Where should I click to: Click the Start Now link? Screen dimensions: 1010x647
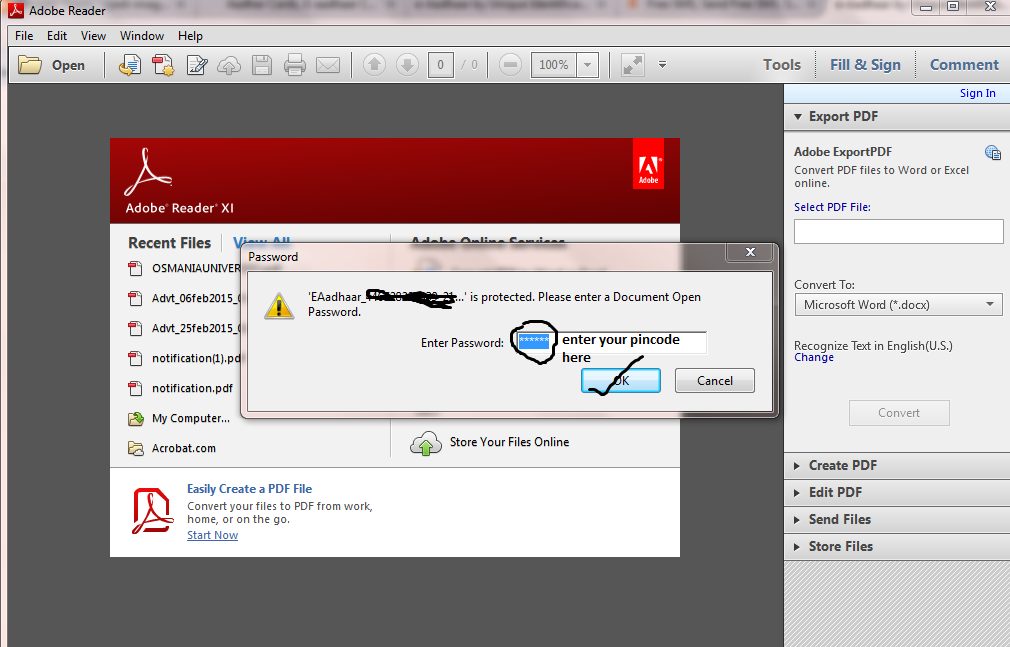pyautogui.click(x=213, y=536)
